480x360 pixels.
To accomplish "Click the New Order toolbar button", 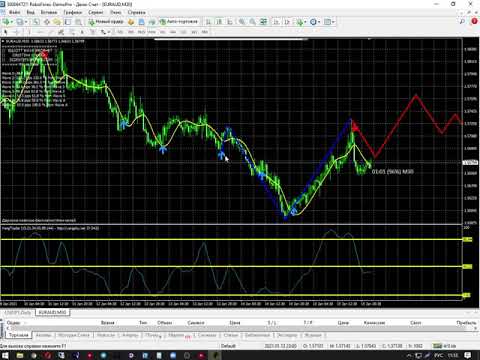I will point(106,22).
